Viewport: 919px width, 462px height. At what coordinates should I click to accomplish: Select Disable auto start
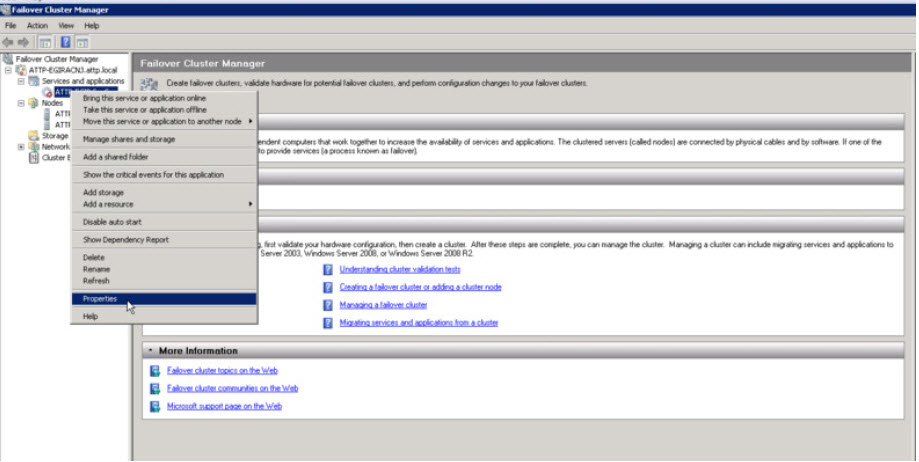point(164,222)
